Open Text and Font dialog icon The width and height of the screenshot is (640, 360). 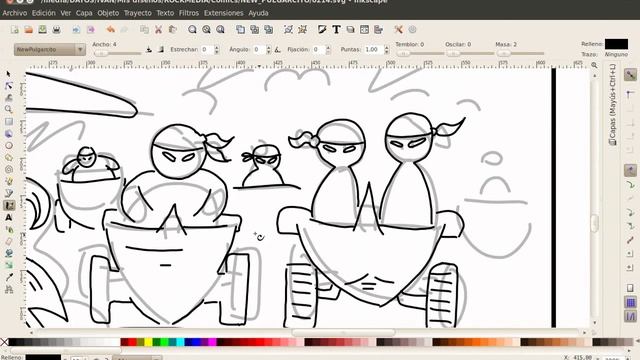[x=336, y=29]
